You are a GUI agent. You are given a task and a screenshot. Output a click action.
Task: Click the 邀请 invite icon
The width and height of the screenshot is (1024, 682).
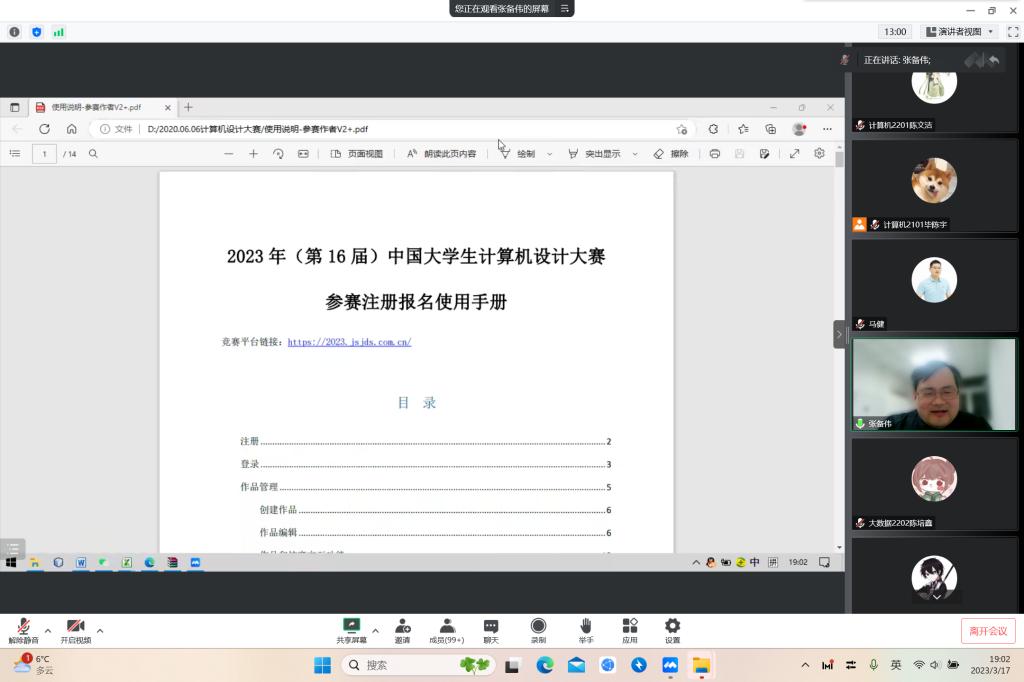402,629
